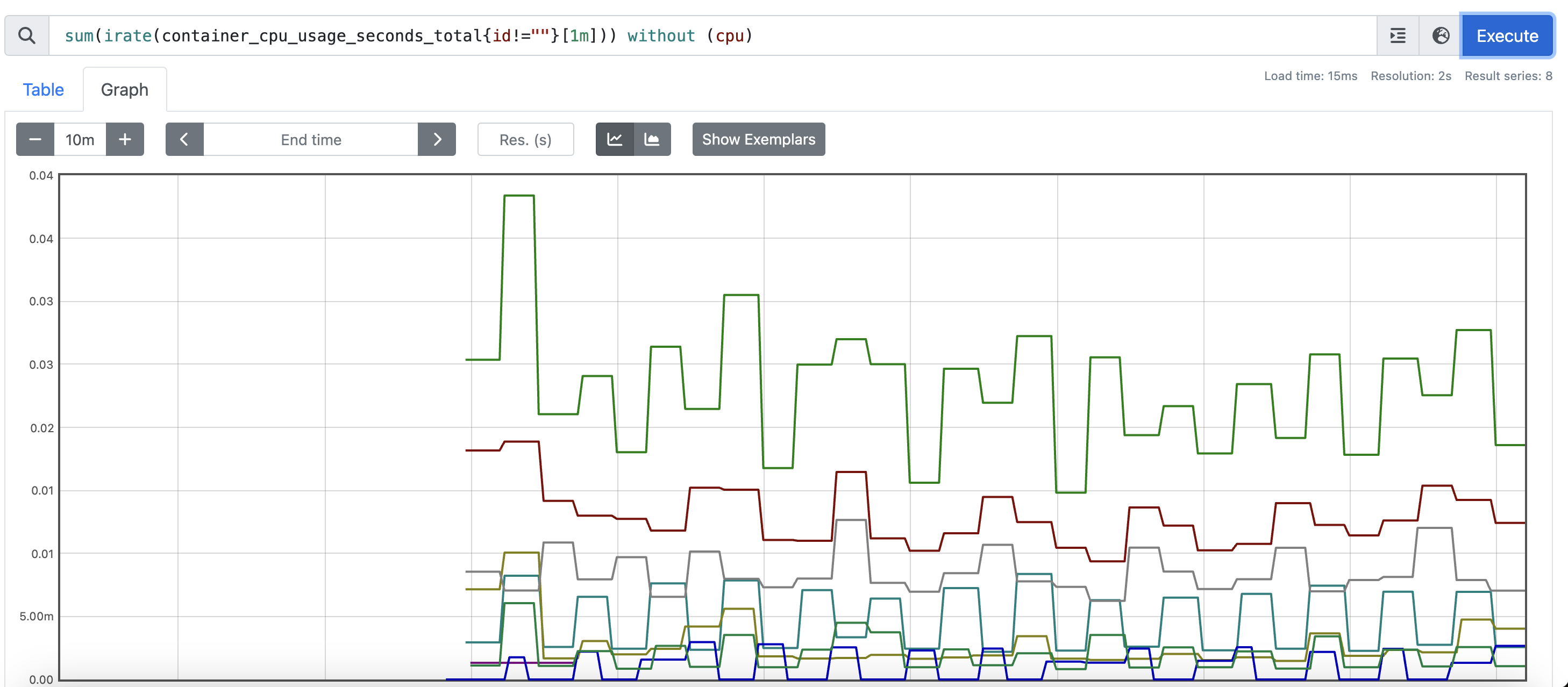Select the Graph tab
Image resolution: width=1568 pixels, height=687 pixels.
pyautogui.click(x=124, y=89)
